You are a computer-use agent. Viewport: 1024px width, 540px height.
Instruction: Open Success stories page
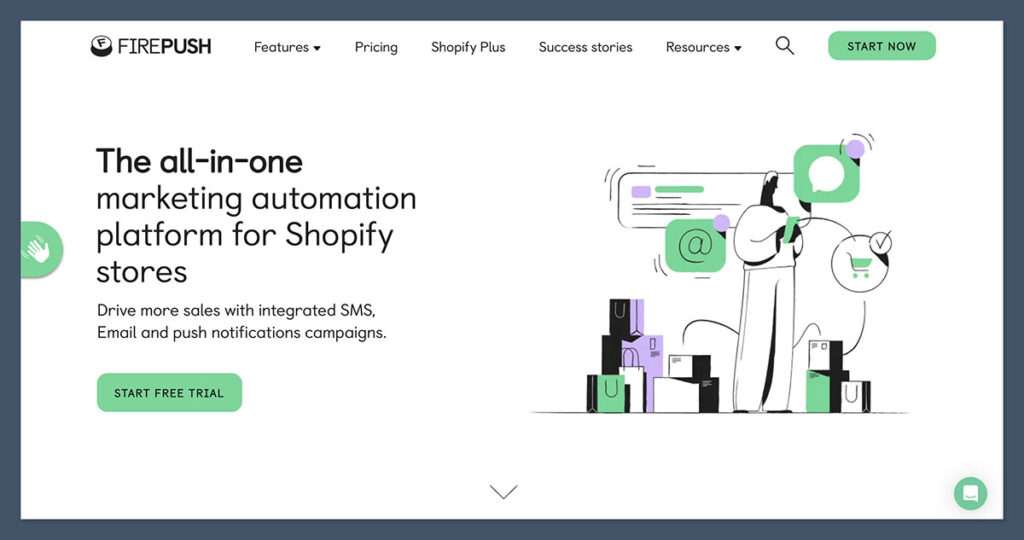click(586, 47)
